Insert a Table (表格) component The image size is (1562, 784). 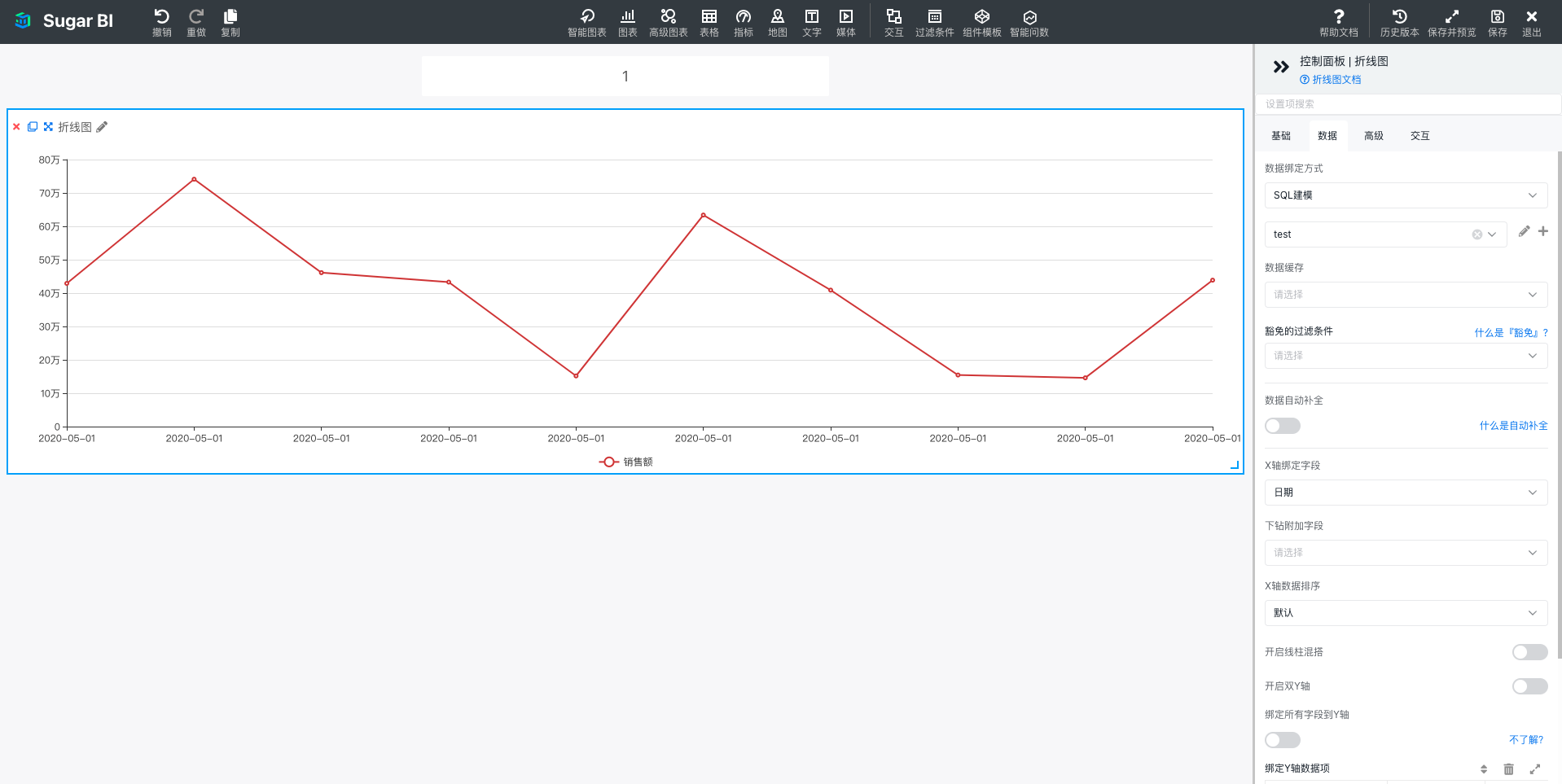click(709, 16)
